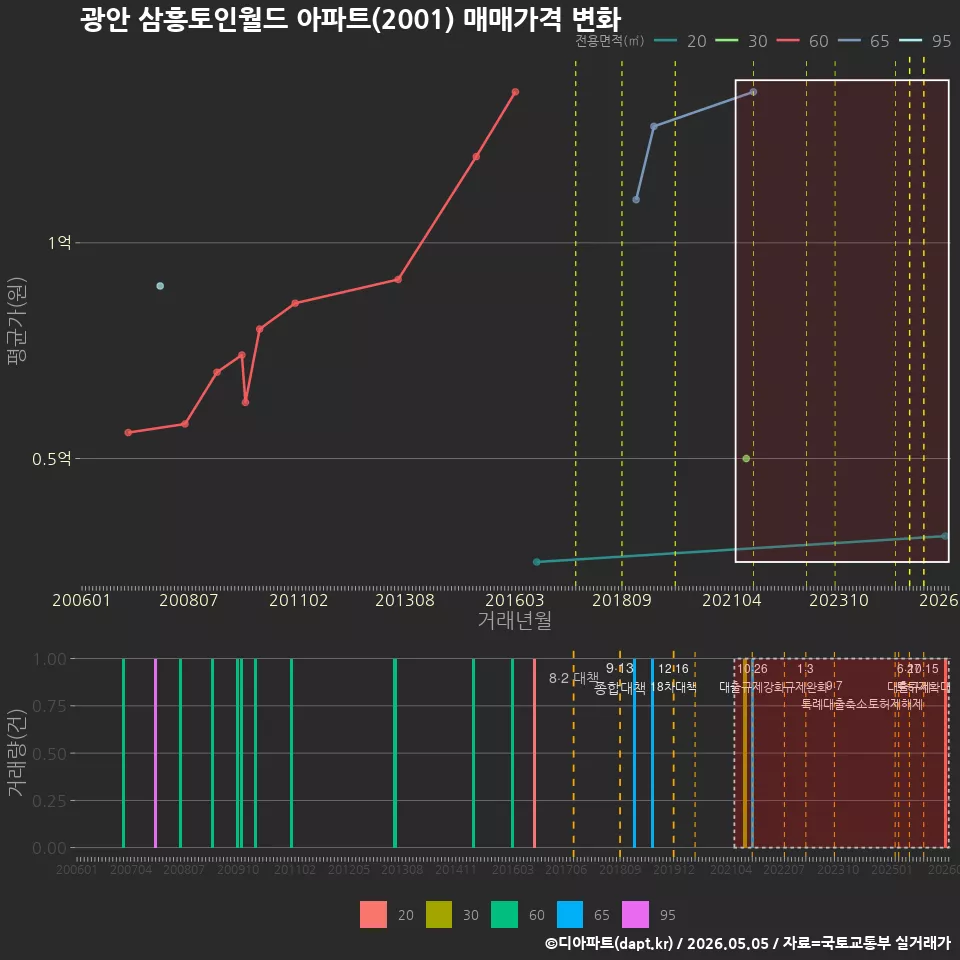
Task: Click the 거래량(건) y-axis title
Action: [17, 753]
